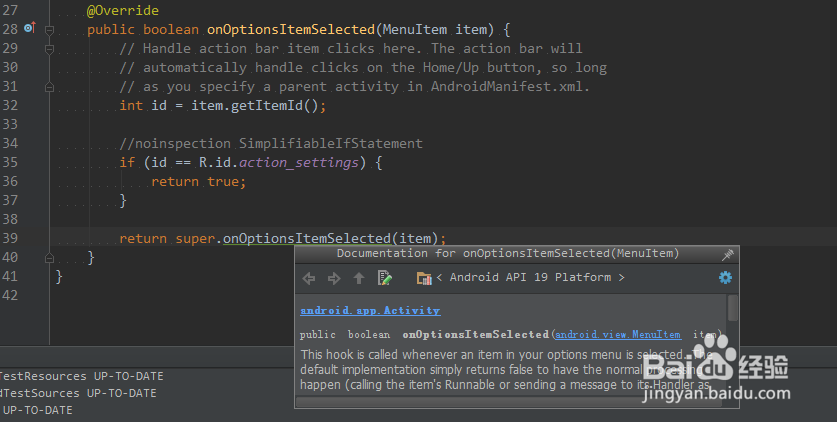Click getItemId() on line 32

pos(275,106)
